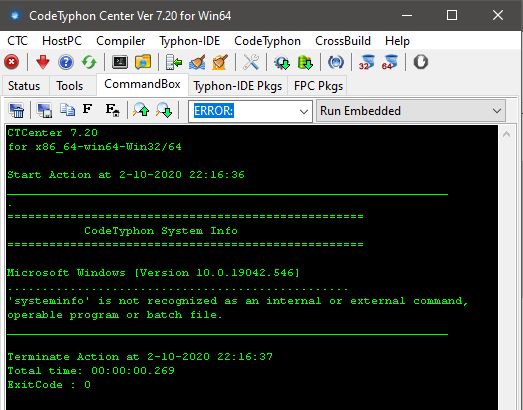Image resolution: width=523 pixels, height=410 pixels.
Task: Open the CodeTyphon menu
Action: tap(268, 41)
